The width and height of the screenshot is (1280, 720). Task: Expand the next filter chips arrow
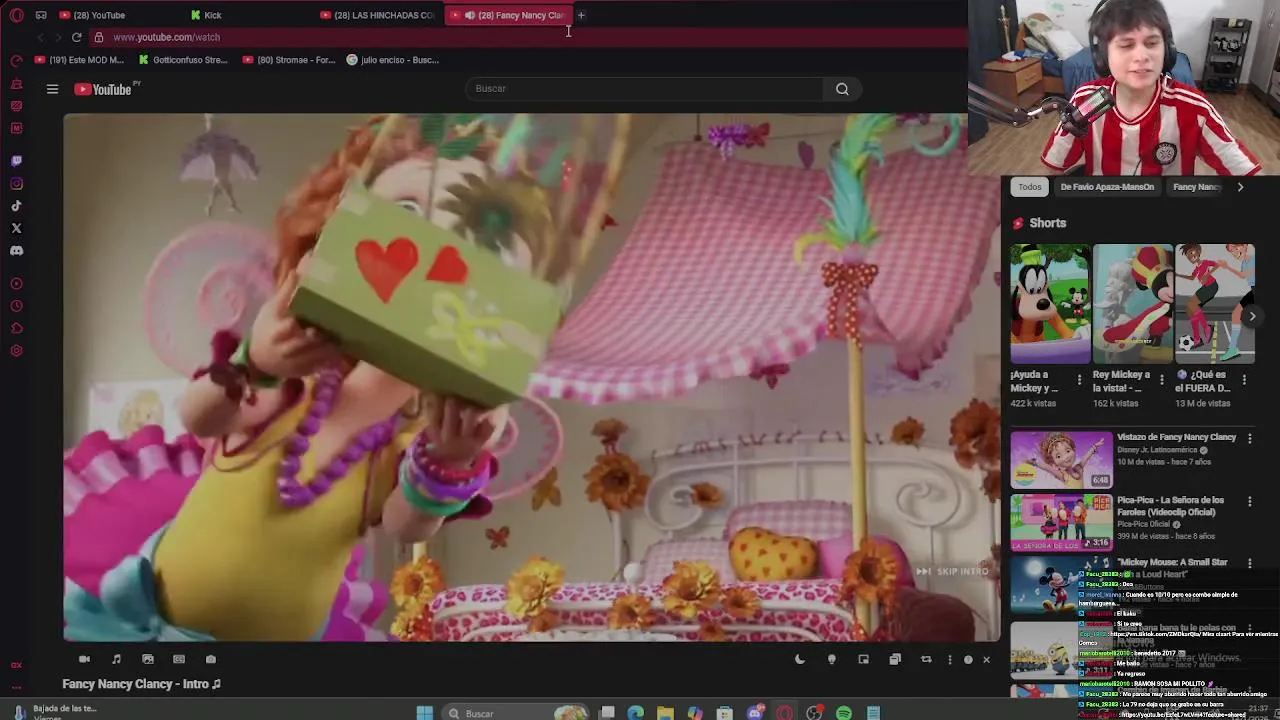pos(1240,187)
